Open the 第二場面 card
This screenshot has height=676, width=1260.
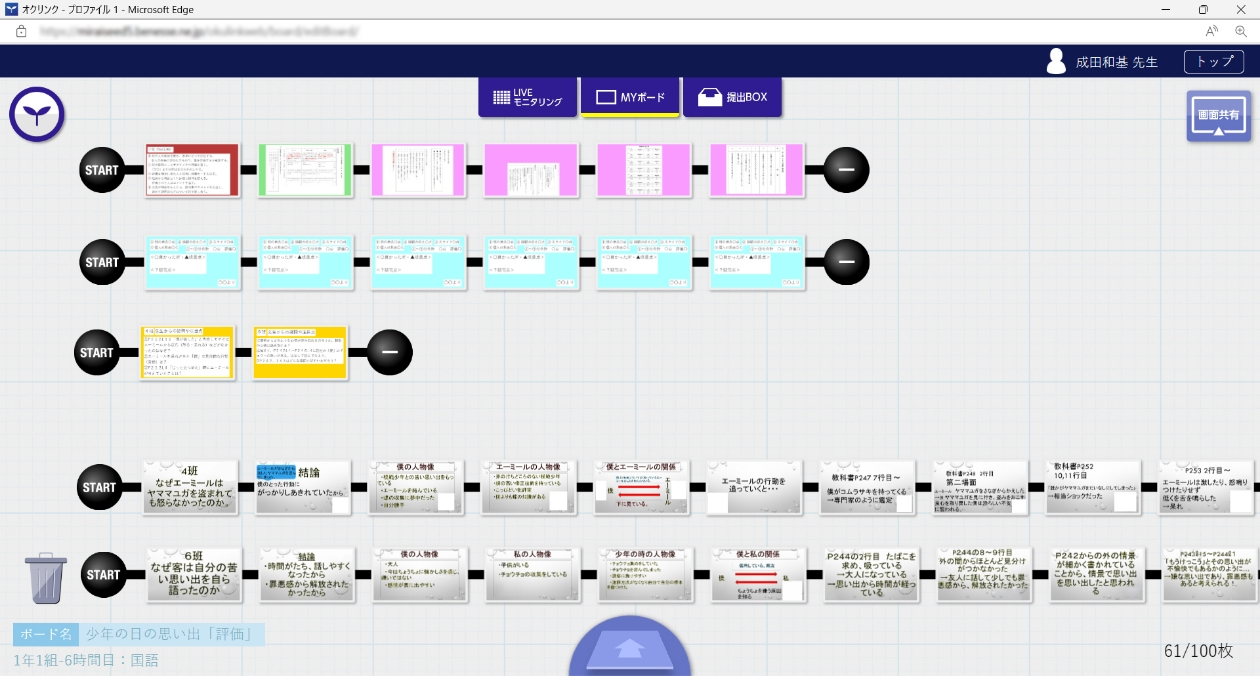(x=981, y=487)
